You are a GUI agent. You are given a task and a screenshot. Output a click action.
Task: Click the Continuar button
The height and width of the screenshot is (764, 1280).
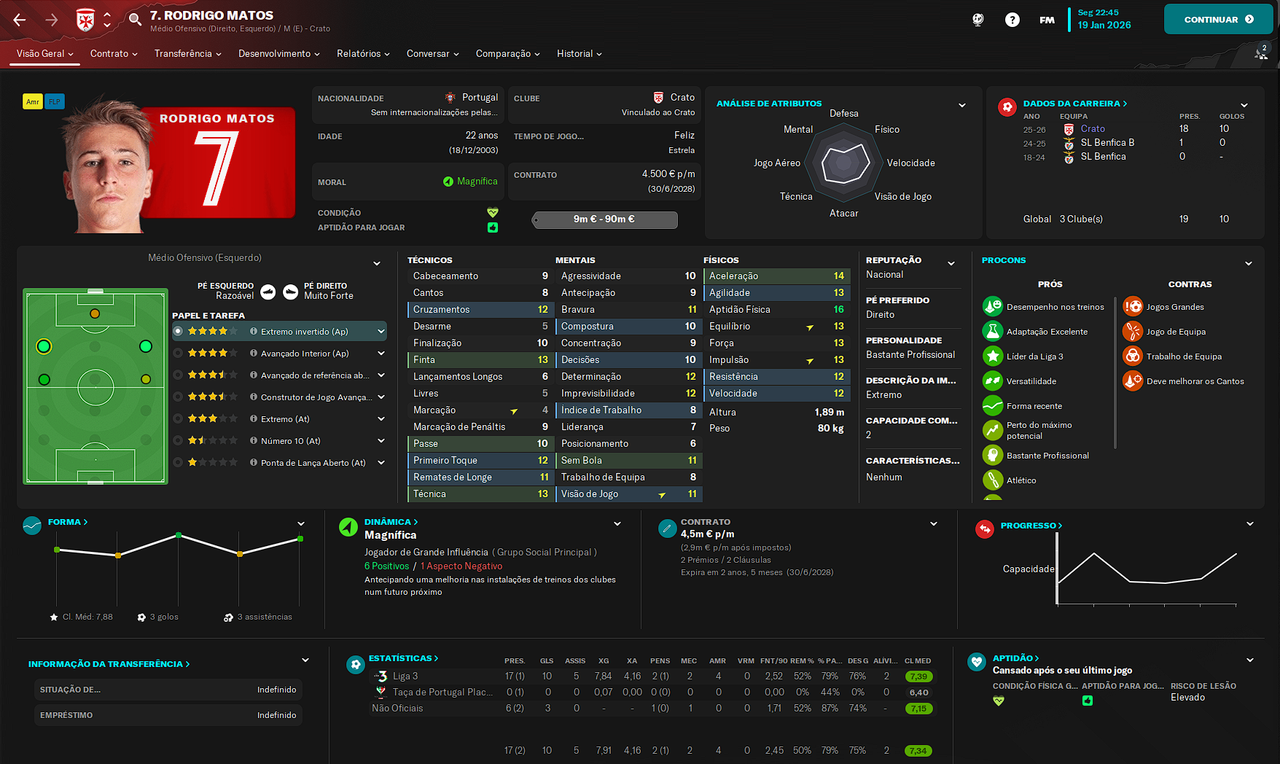click(1218, 19)
